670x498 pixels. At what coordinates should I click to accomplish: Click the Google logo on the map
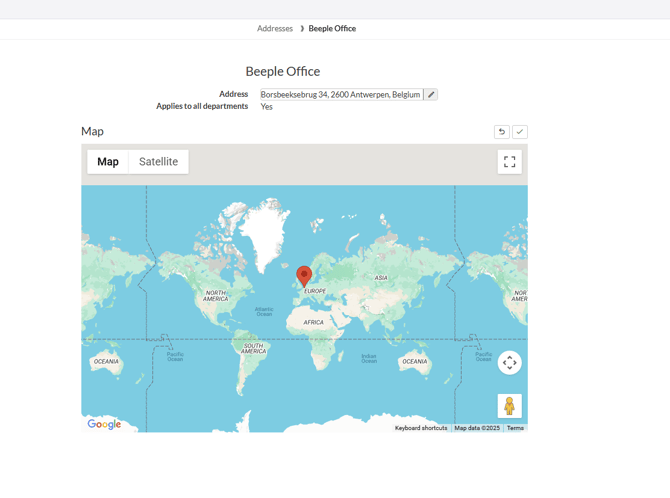click(104, 424)
